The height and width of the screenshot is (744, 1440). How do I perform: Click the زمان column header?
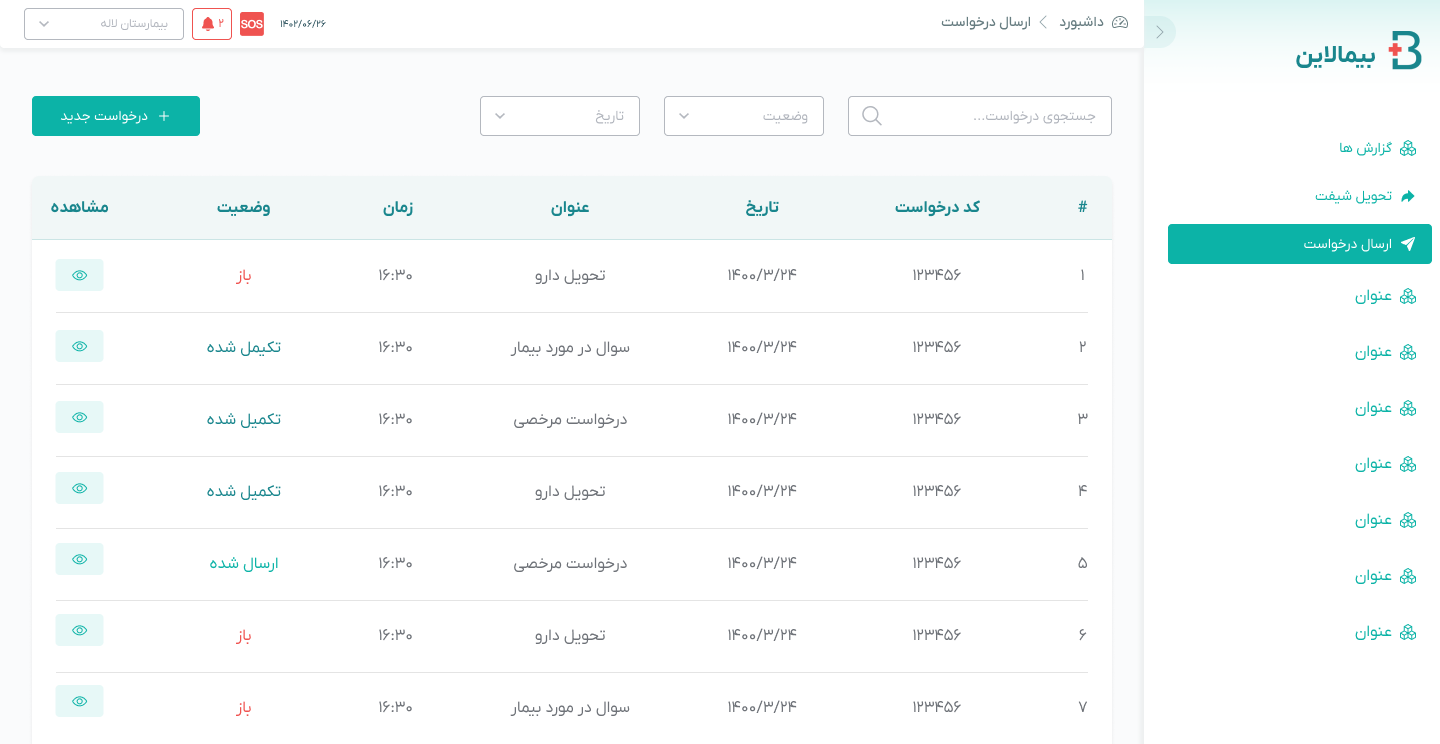397,207
